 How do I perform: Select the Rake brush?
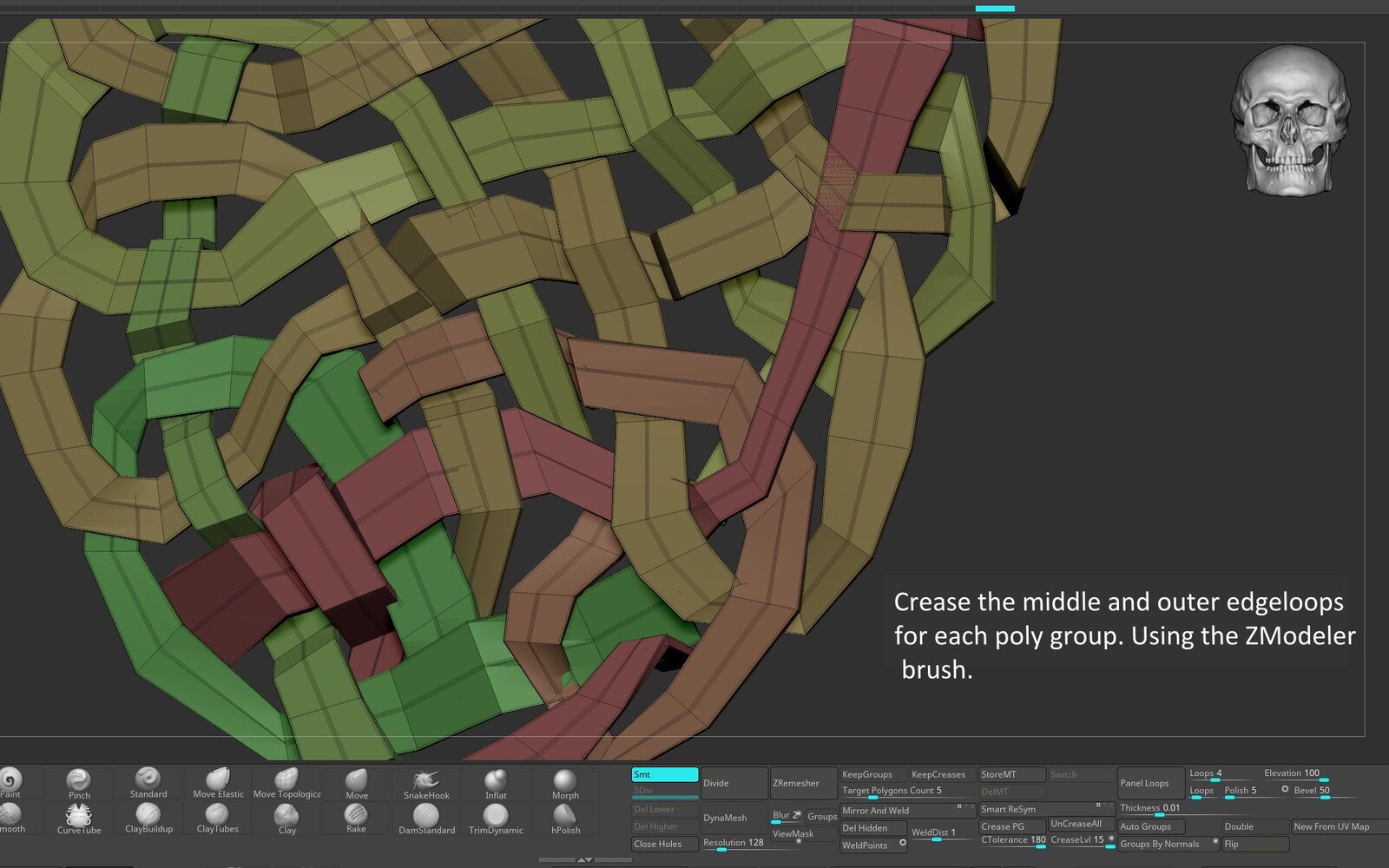(x=356, y=819)
